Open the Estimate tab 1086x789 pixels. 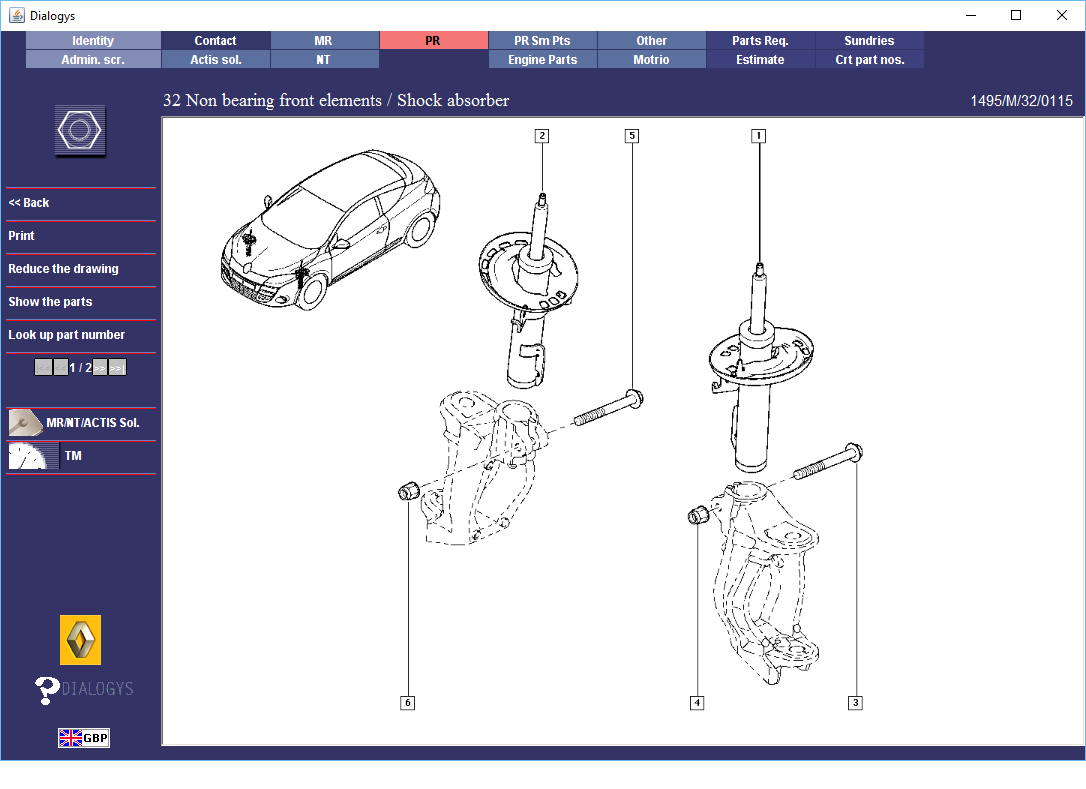(760, 60)
